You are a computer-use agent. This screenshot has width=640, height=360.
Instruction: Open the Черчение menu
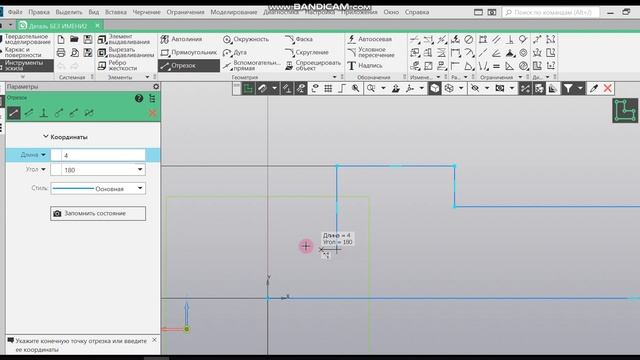147,12
